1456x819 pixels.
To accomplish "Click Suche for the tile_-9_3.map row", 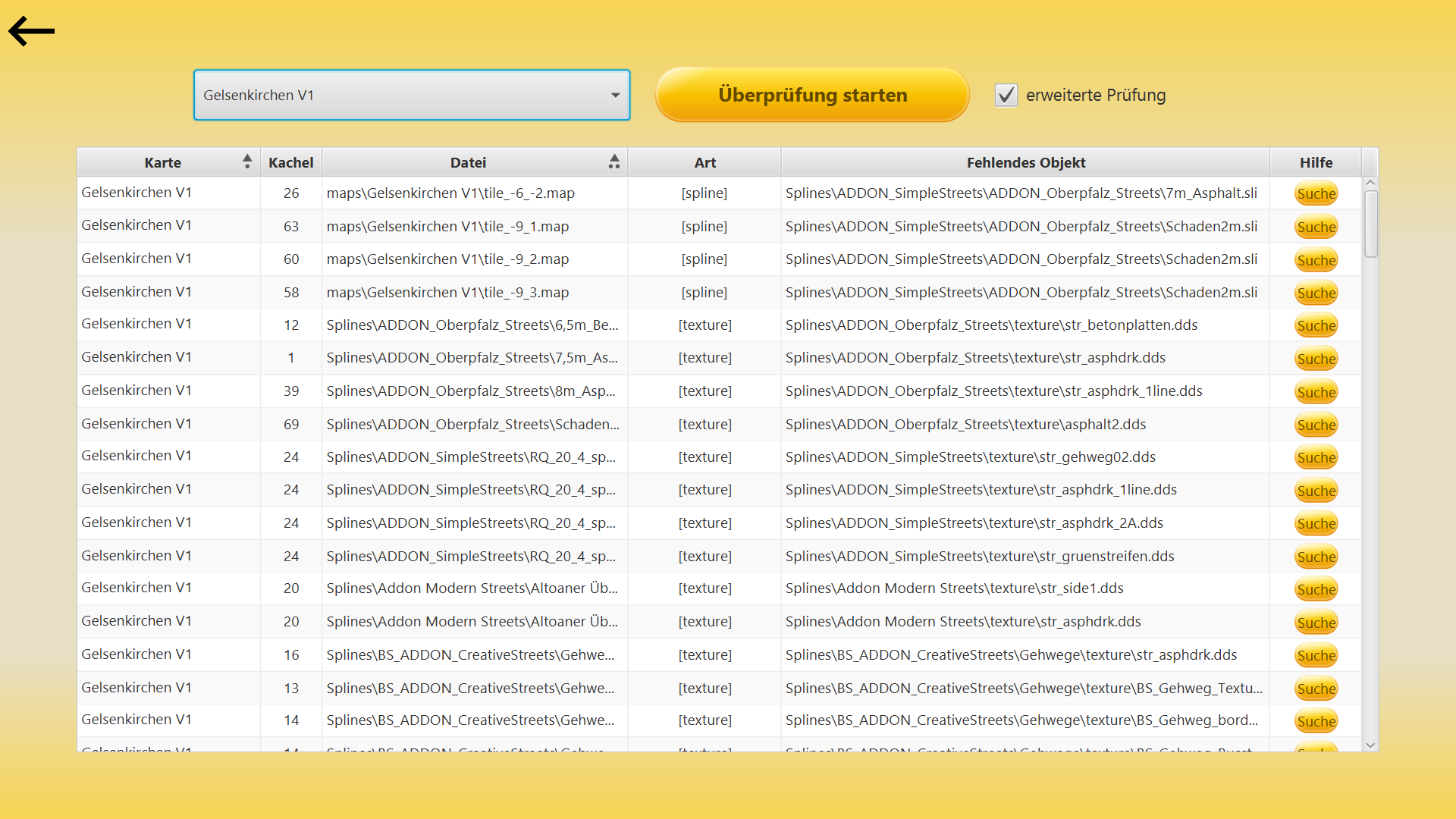I will tap(1316, 293).
